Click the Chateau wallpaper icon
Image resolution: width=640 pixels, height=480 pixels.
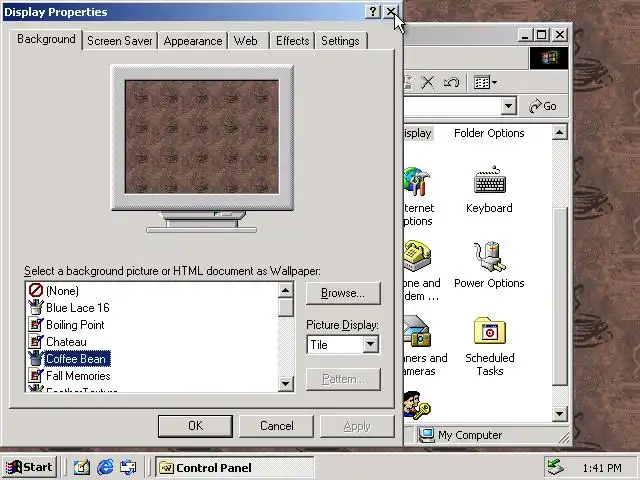click(36, 342)
